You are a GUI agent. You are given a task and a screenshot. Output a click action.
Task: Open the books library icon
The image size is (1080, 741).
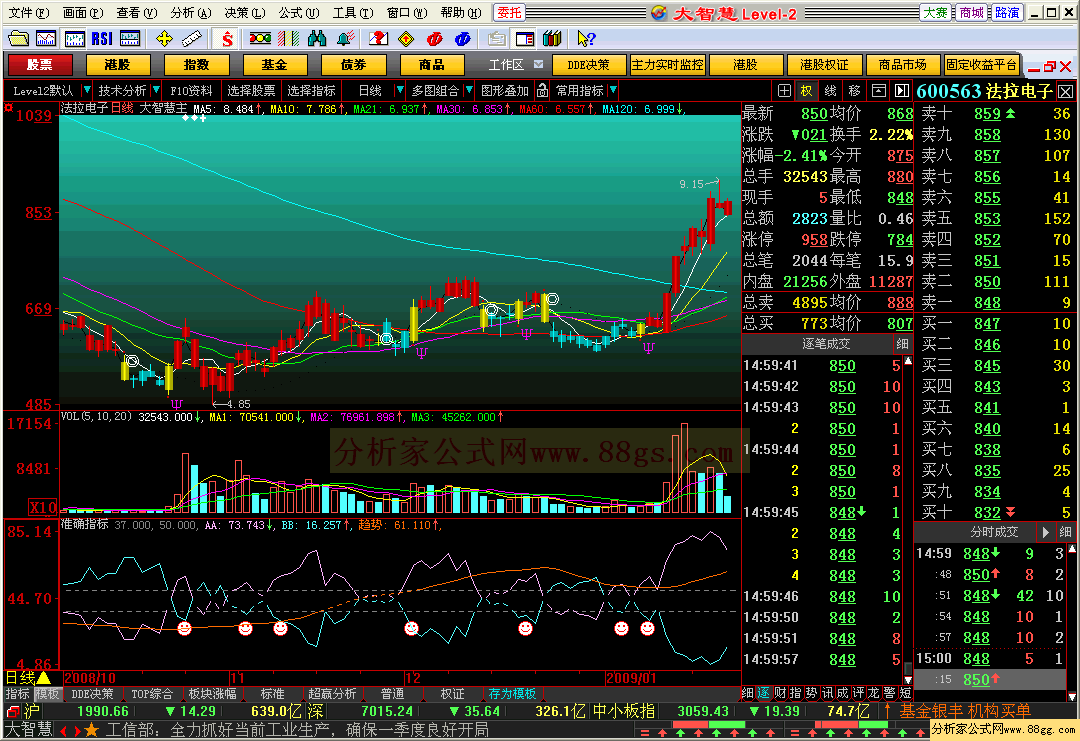[552, 39]
